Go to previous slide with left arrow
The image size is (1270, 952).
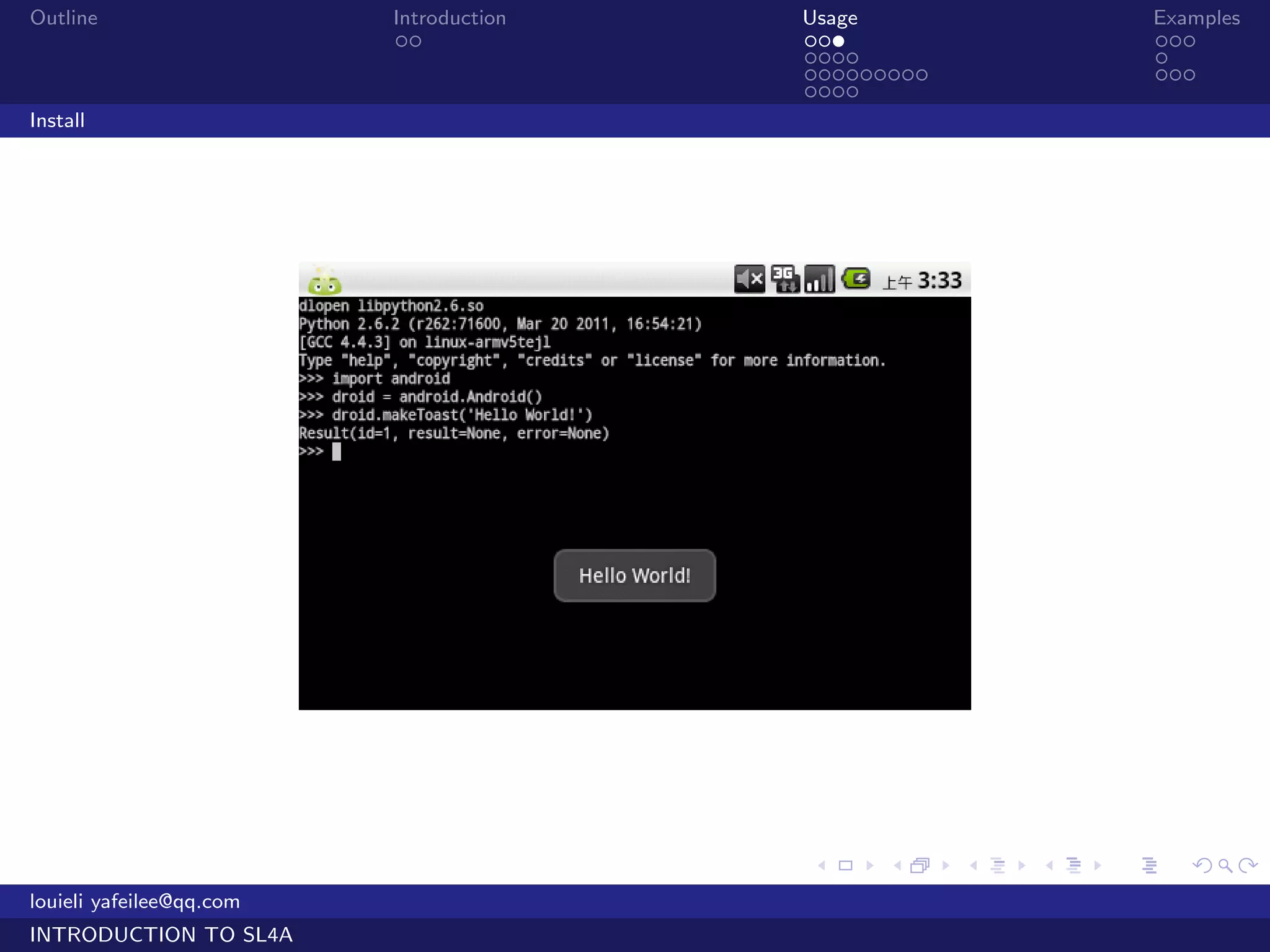pos(822,865)
